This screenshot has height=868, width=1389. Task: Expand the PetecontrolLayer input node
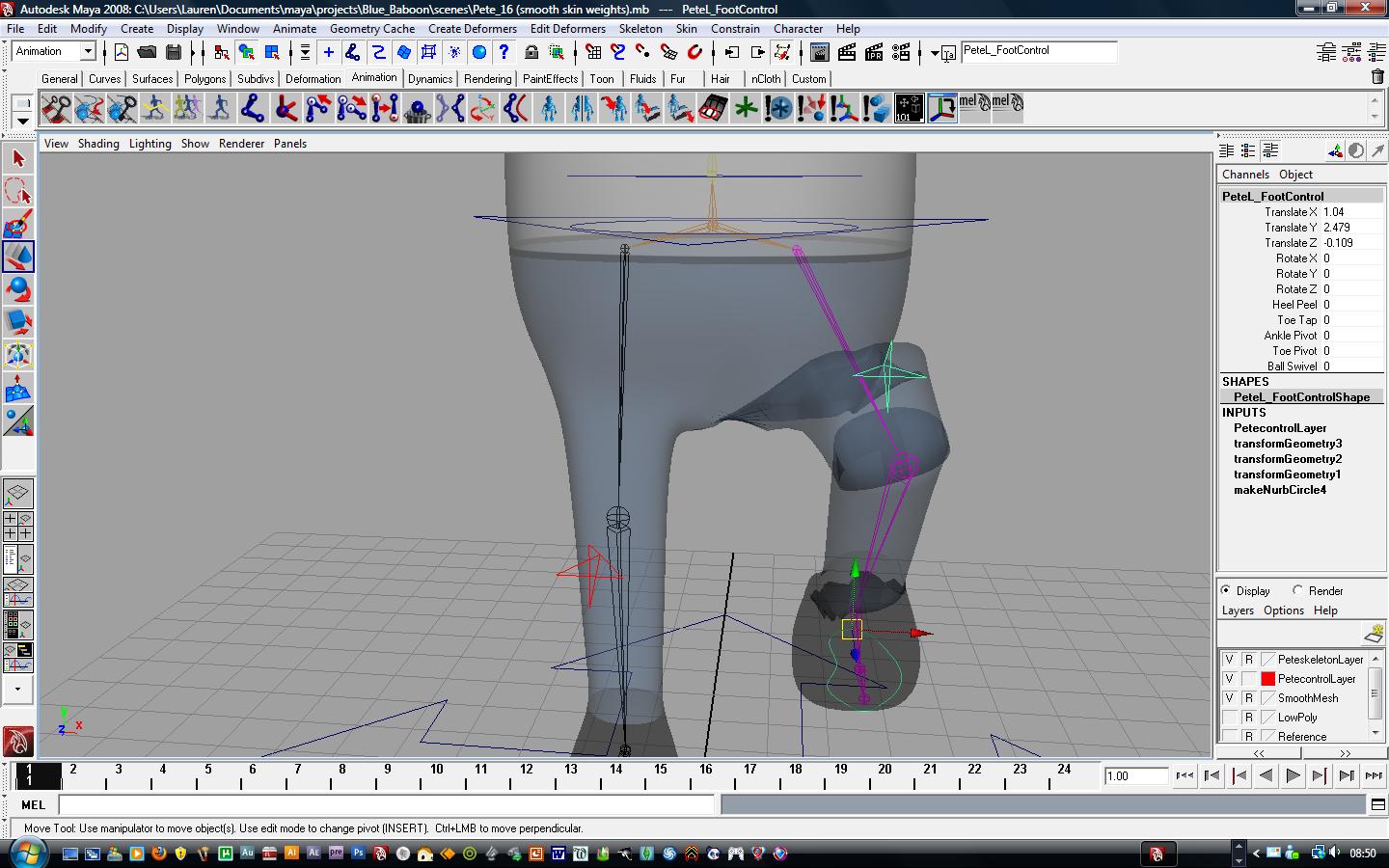click(1280, 428)
